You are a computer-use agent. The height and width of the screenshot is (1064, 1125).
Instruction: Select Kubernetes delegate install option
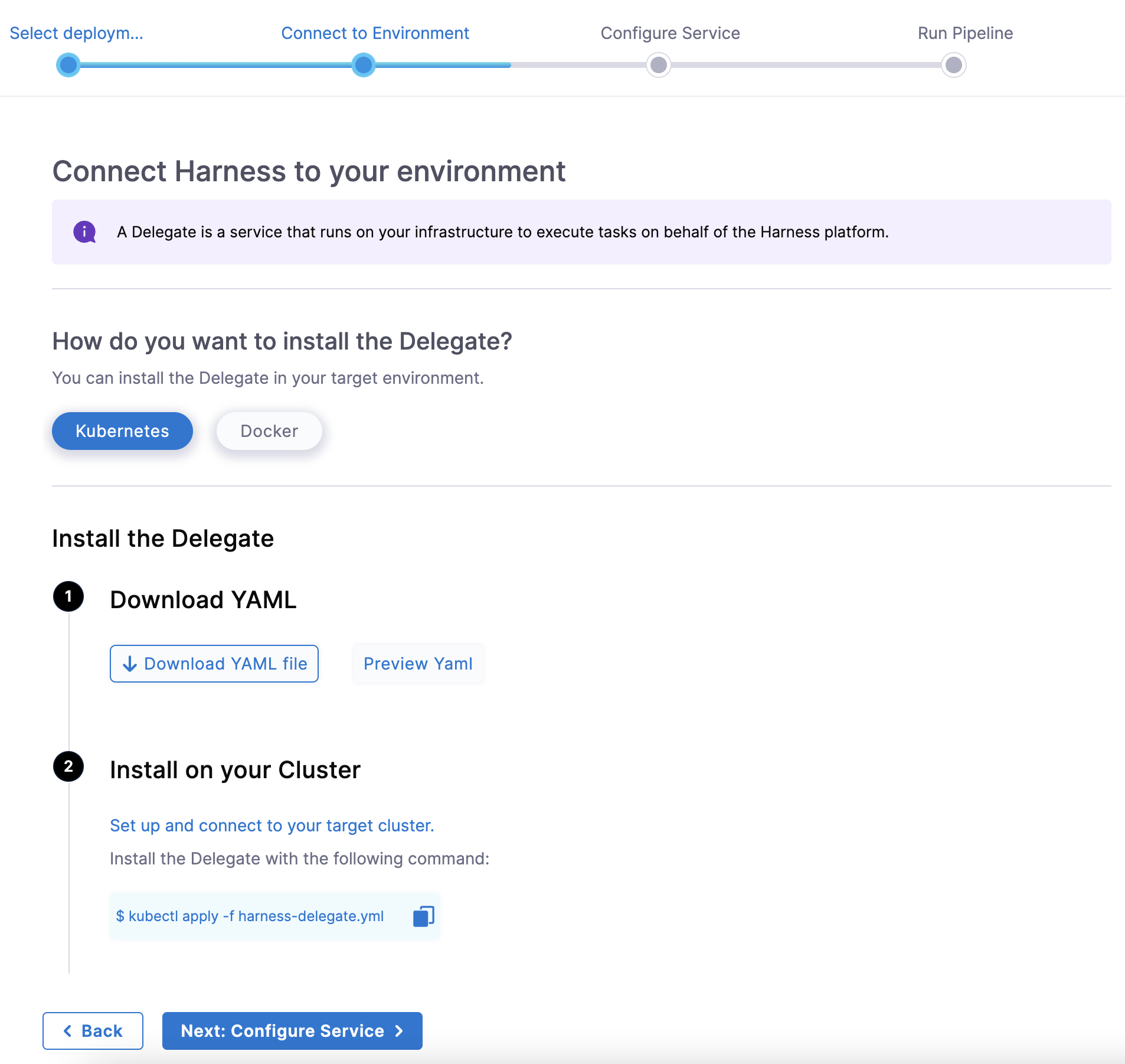click(122, 431)
